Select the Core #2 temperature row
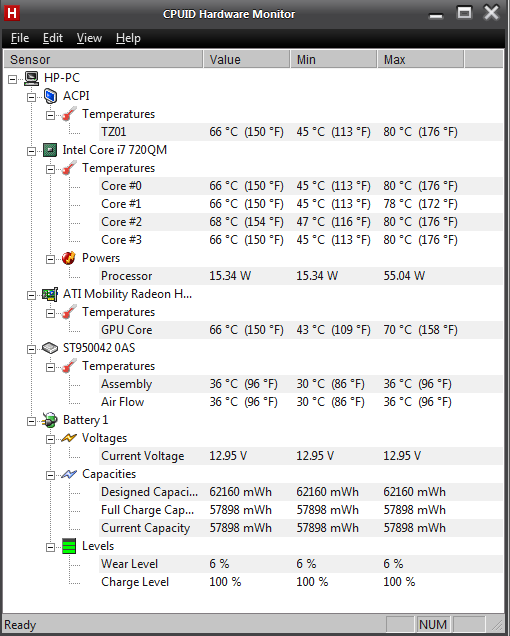This screenshot has height=636, width=510. coord(301,222)
